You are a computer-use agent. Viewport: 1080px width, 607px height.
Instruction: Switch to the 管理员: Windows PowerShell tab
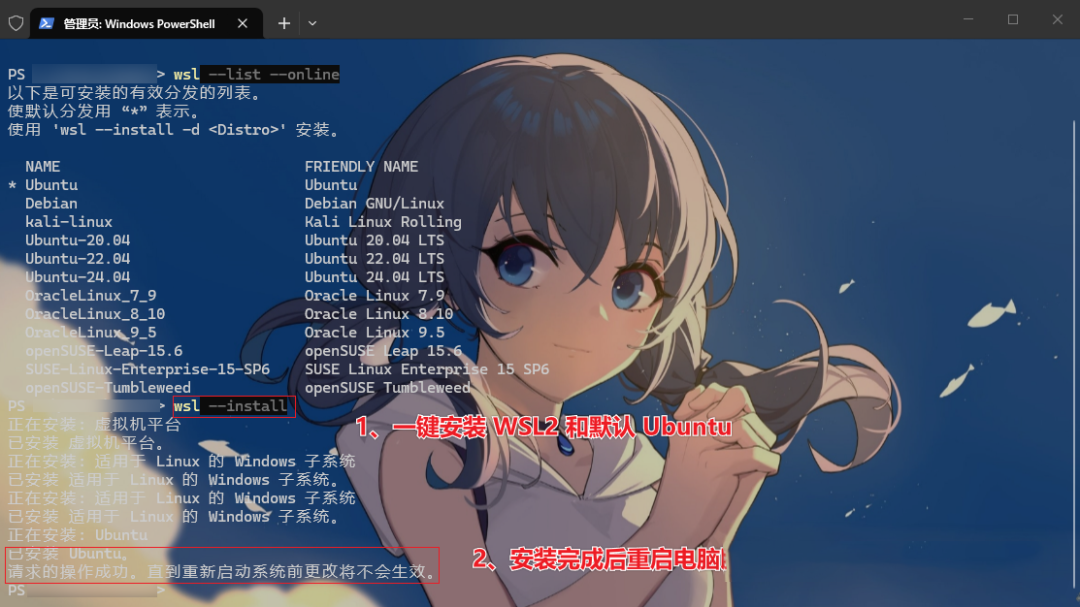[x=130, y=21]
